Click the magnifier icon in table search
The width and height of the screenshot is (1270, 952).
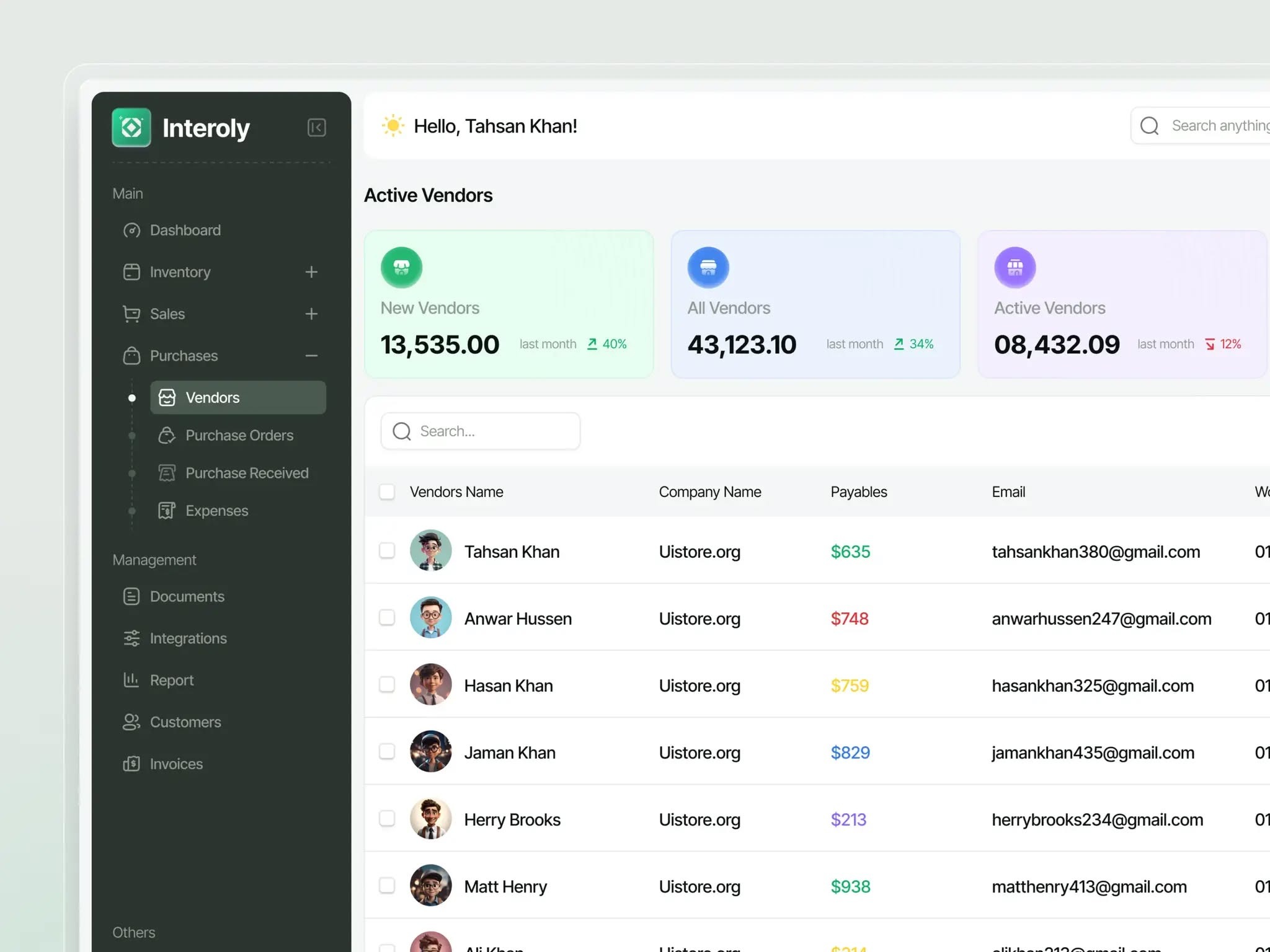402,431
